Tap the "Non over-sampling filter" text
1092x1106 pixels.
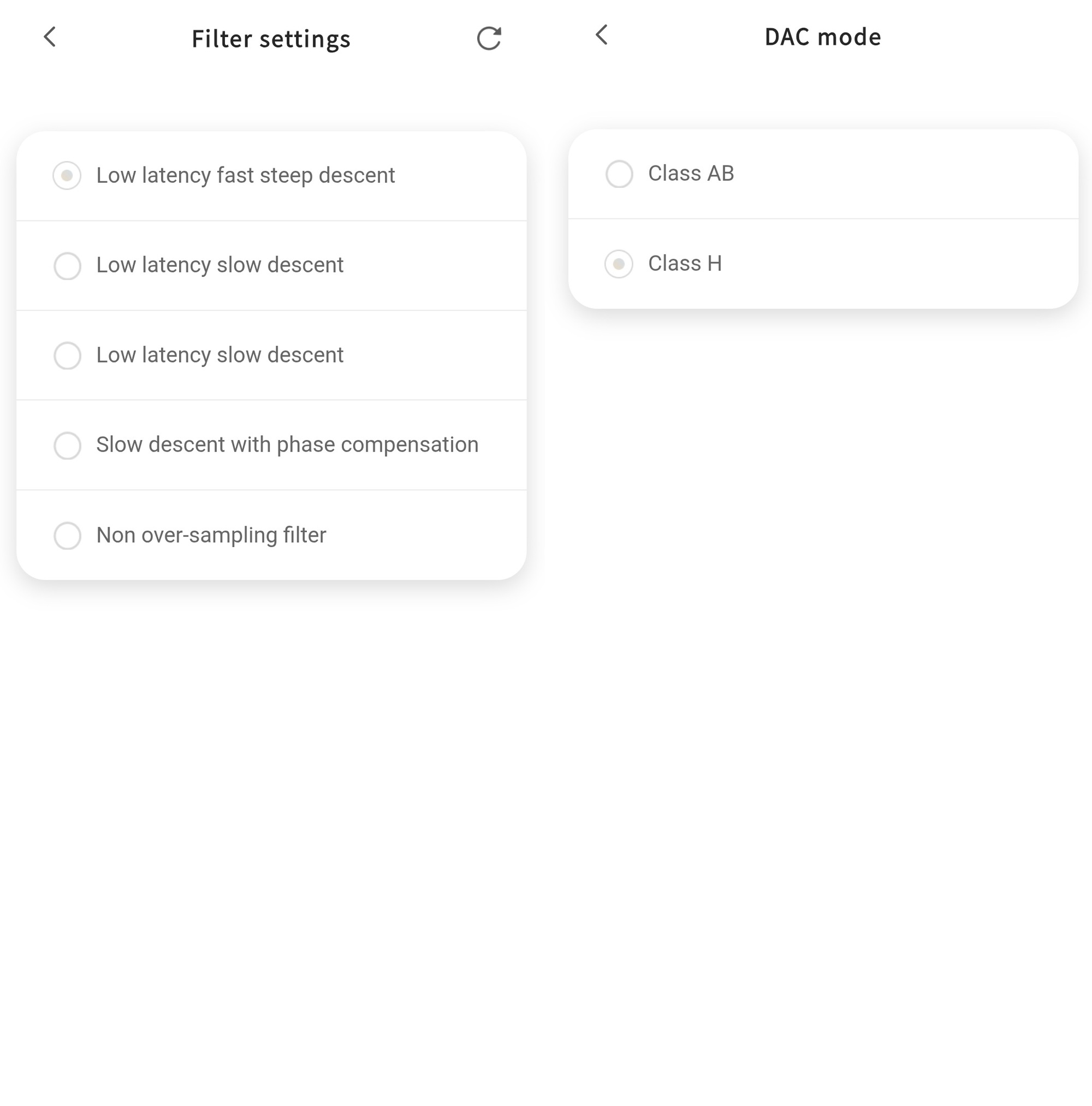pyautogui.click(x=211, y=535)
